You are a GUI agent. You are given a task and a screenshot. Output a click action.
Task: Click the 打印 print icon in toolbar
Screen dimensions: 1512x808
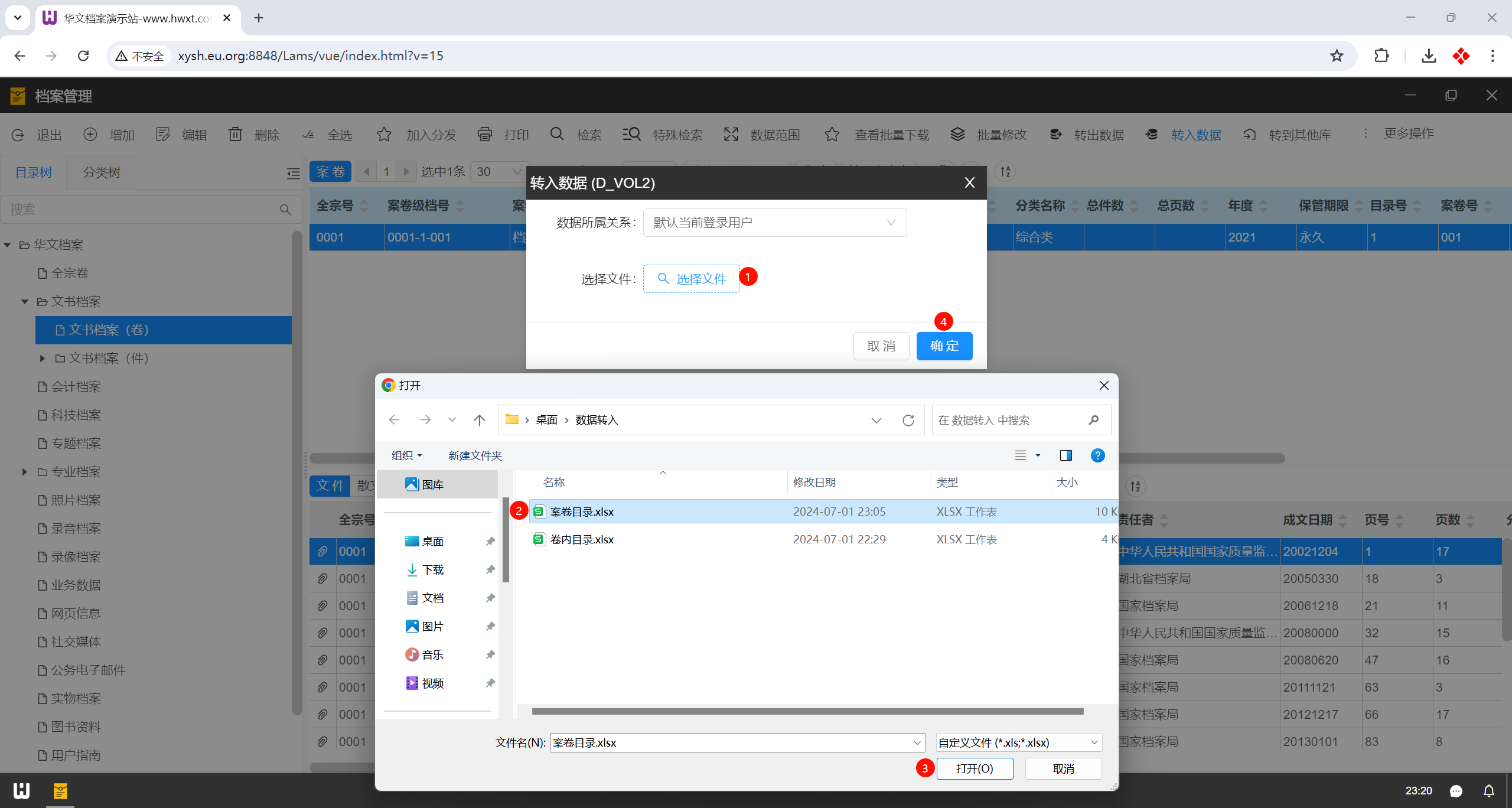tap(485, 135)
